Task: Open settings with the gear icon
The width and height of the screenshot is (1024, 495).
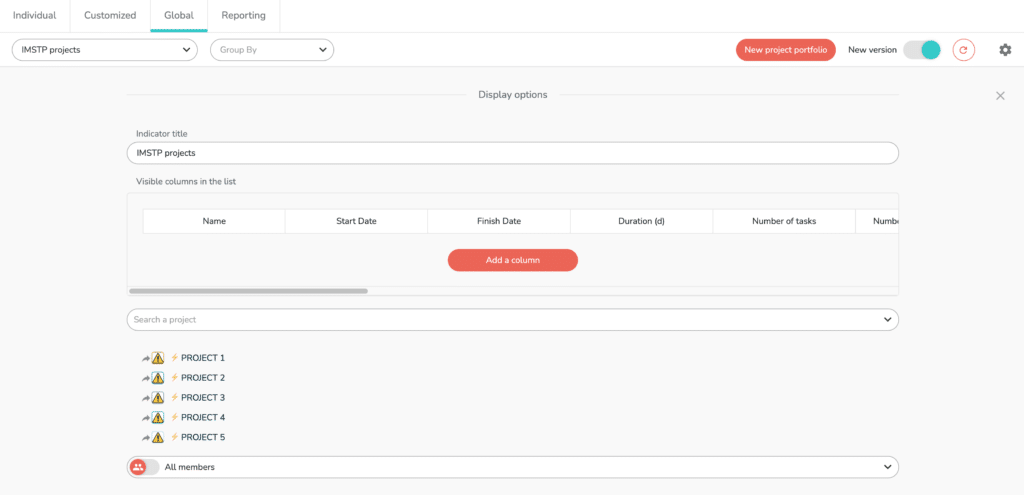Action: 1005,50
